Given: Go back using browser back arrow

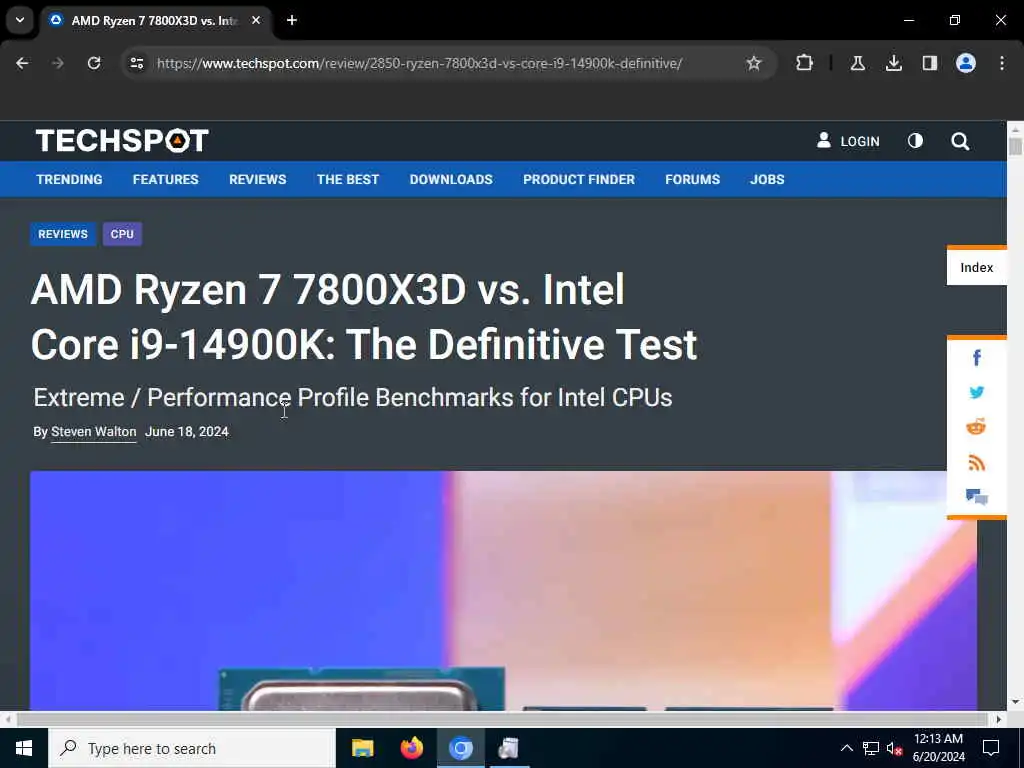Looking at the screenshot, I should click(x=22, y=63).
